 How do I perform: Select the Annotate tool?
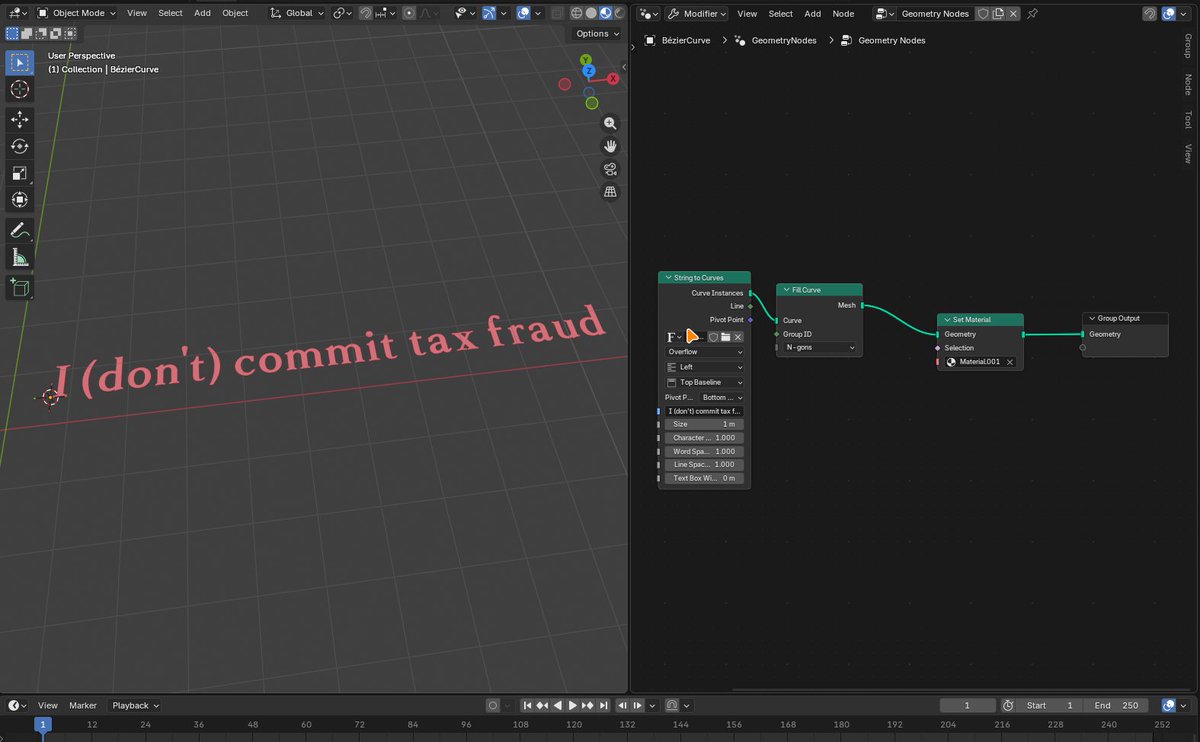tap(20, 230)
